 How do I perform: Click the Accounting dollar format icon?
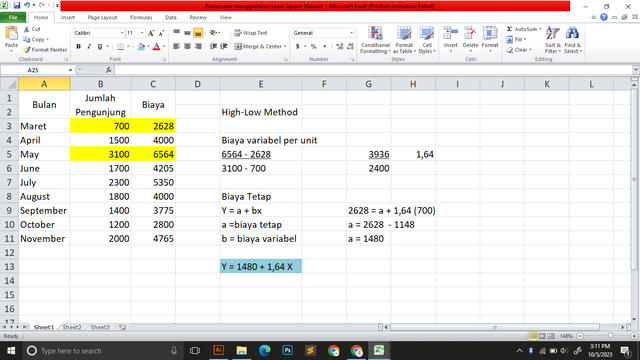pos(298,47)
